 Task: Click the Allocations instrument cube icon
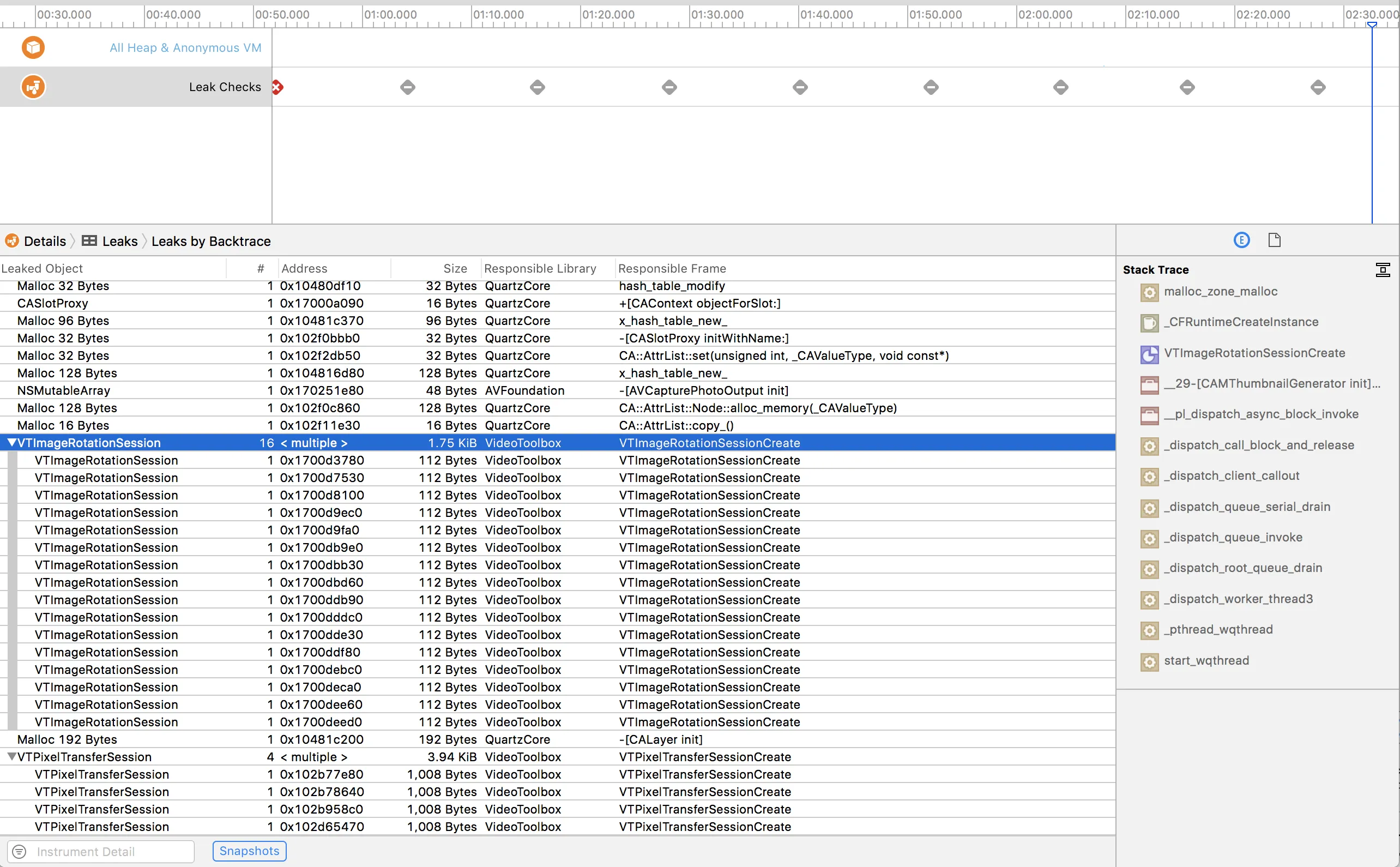coord(33,47)
